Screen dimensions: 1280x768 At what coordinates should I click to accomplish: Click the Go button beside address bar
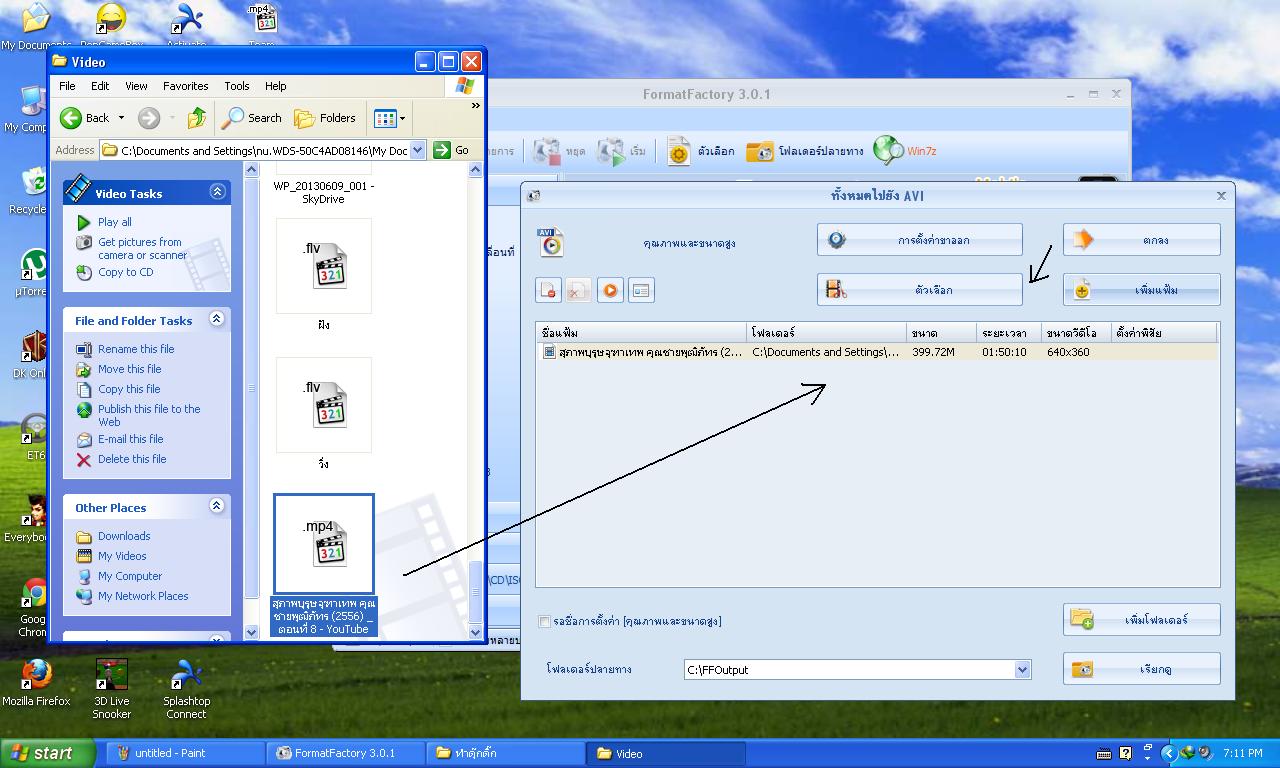coord(452,150)
